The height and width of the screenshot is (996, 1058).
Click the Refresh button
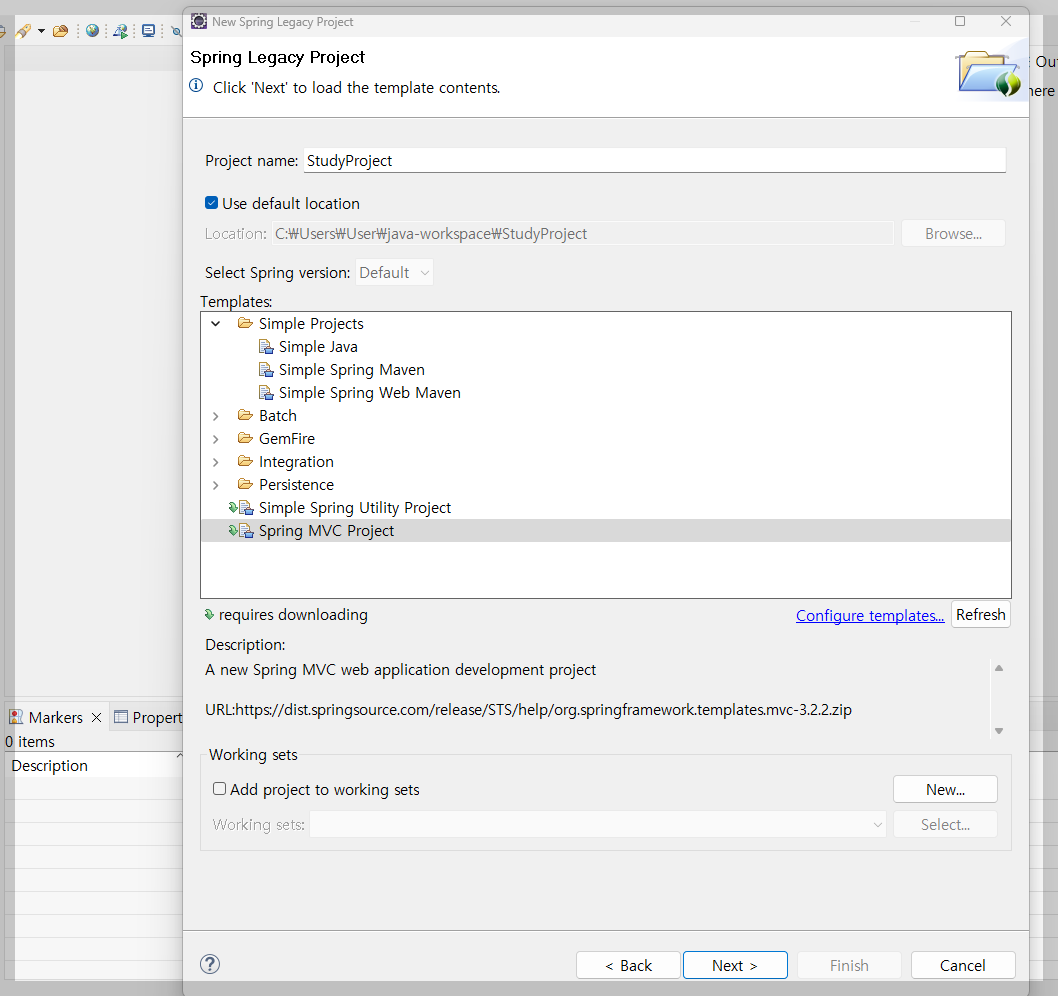point(980,614)
